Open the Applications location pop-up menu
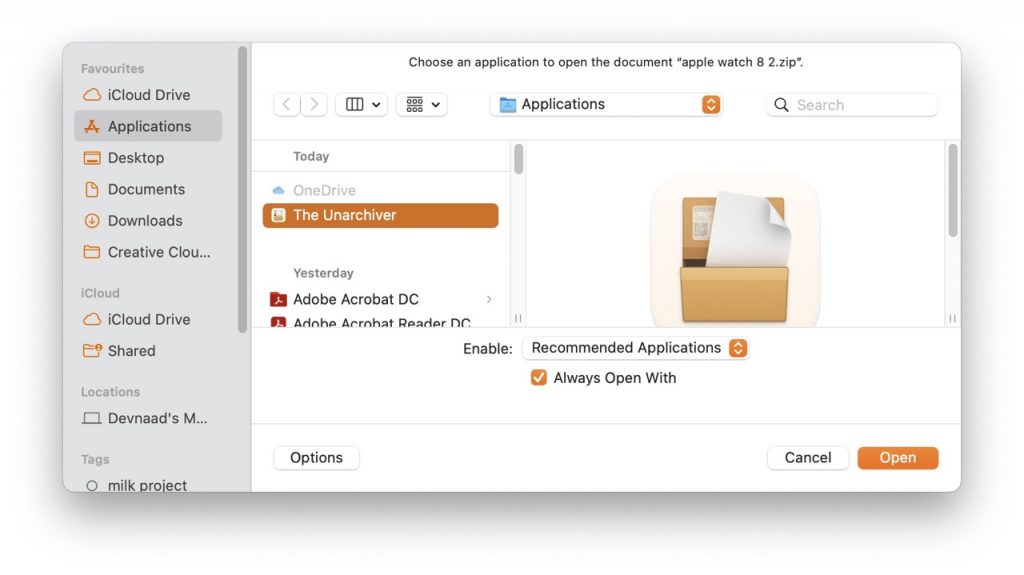 (x=606, y=105)
